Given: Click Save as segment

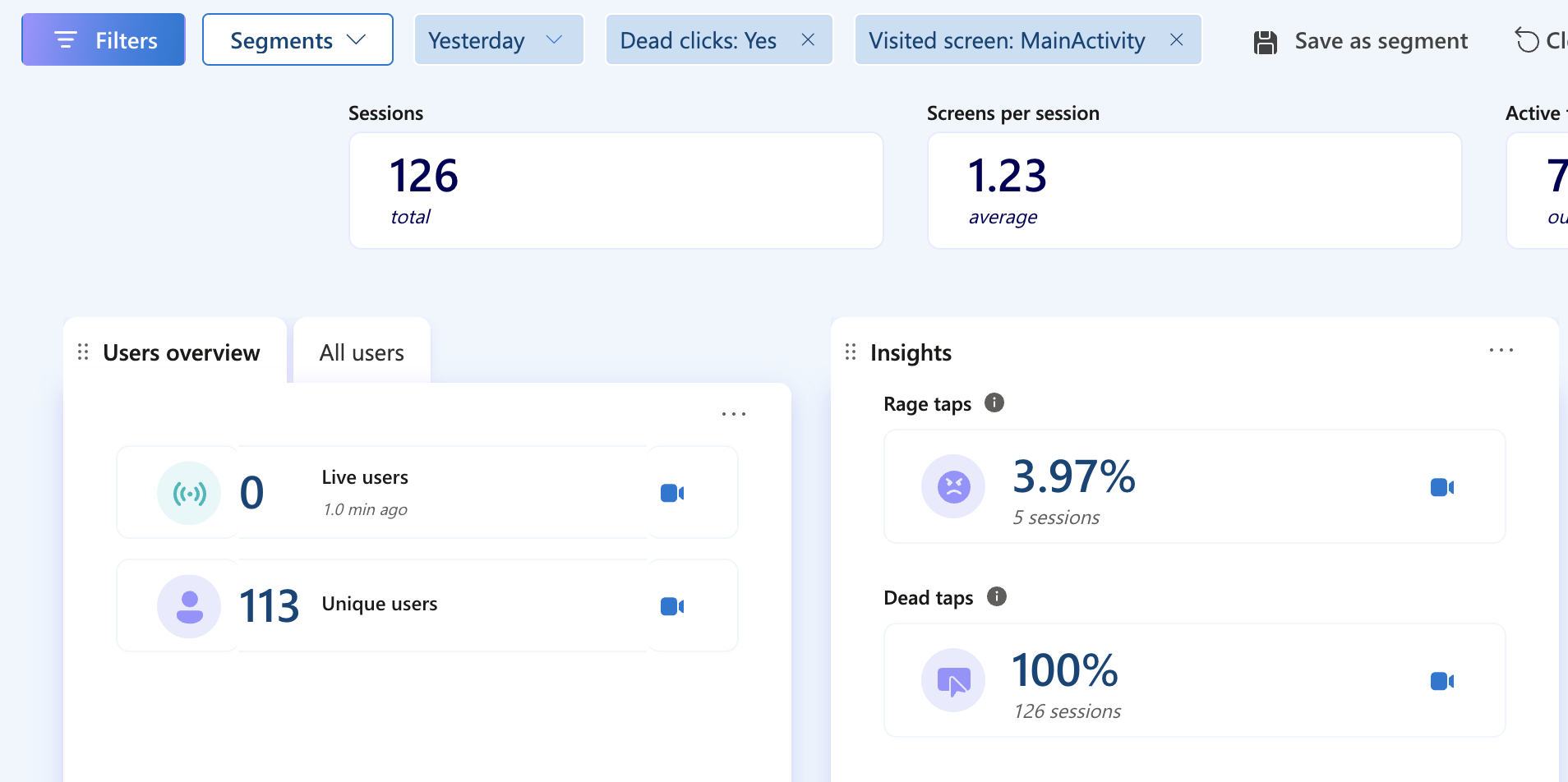Looking at the screenshot, I should pyautogui.click(x=1361, y=41).
